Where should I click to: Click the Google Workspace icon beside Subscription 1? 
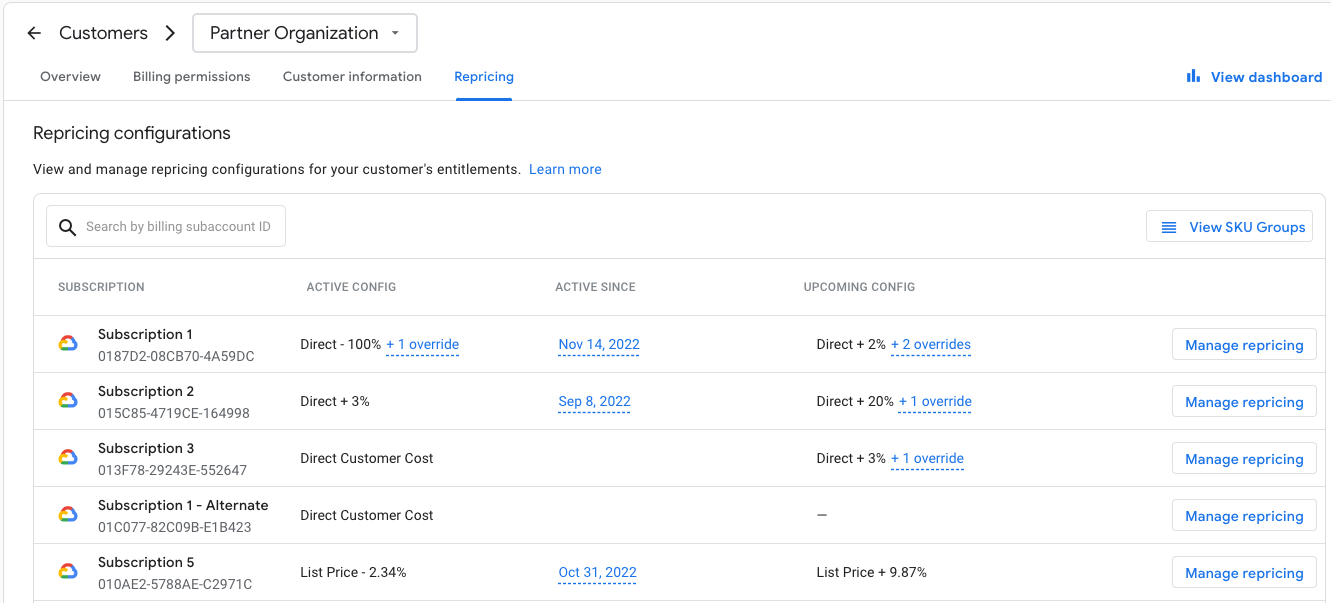[x=66, y=342]
